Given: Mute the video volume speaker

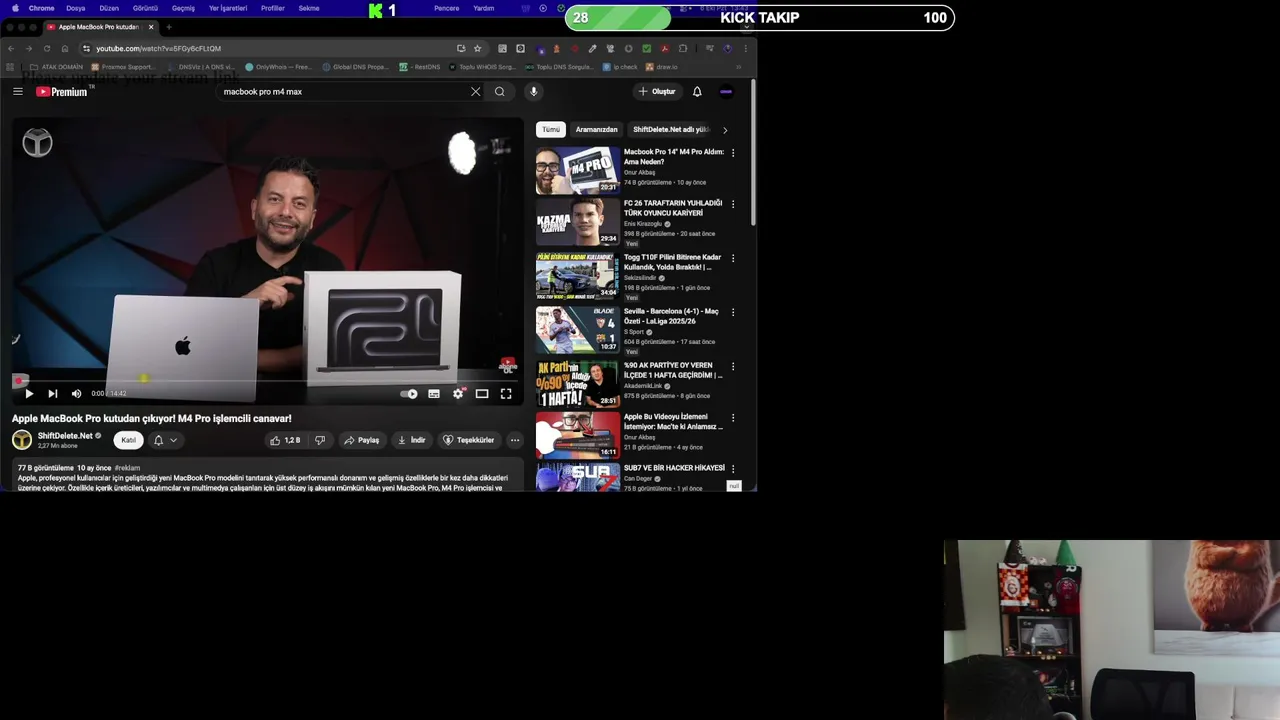Looking at the screenshot, I should pos(76,393).
